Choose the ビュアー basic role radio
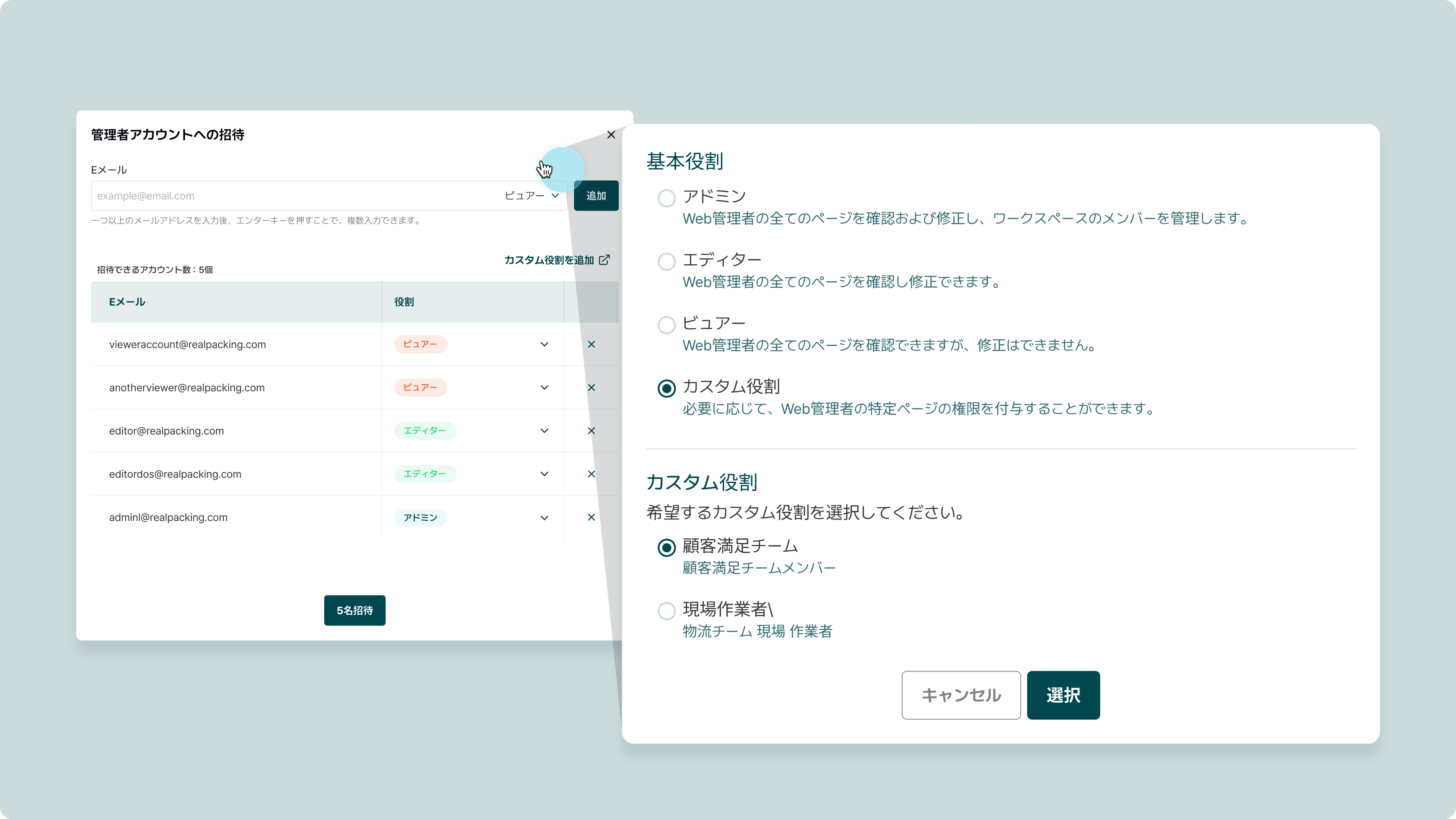The width and height of the screenshot is (1456, 819). [x=667, y=325]
